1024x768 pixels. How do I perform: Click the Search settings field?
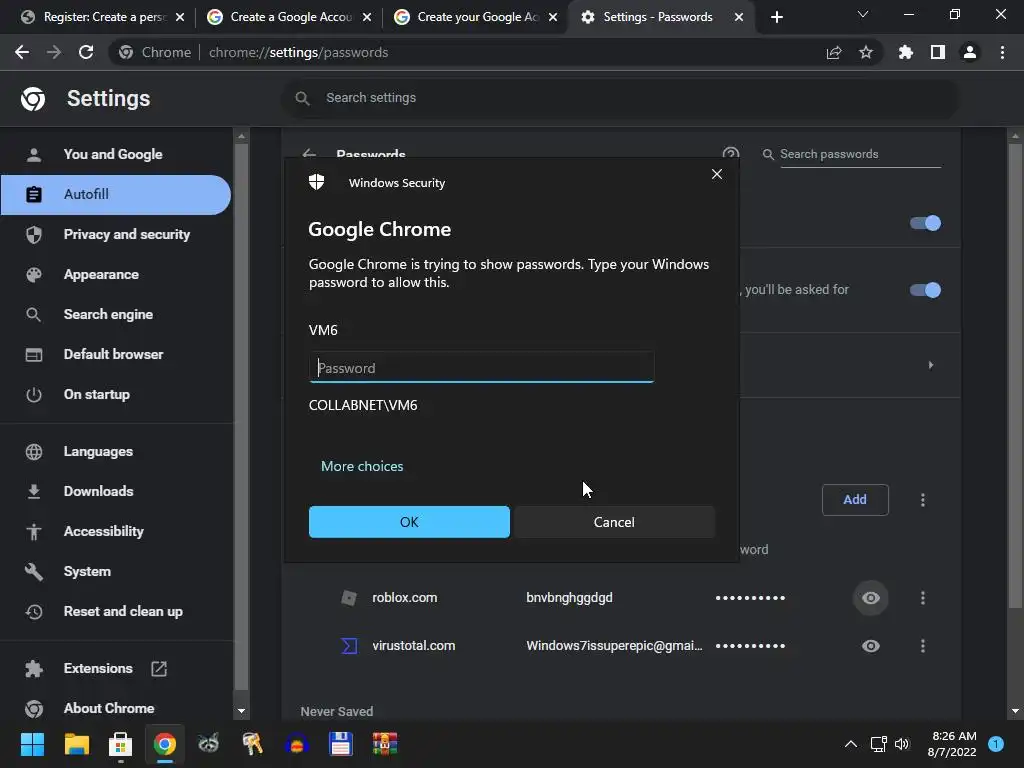pos(620,98)
